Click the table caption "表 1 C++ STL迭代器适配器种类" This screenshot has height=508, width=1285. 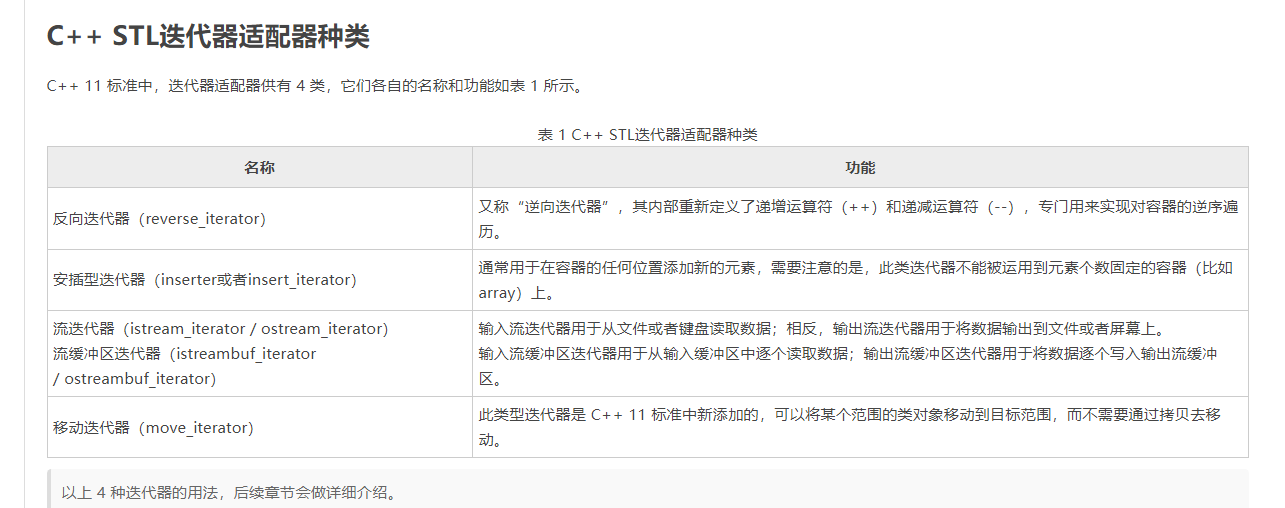click(x=647, y=135)
